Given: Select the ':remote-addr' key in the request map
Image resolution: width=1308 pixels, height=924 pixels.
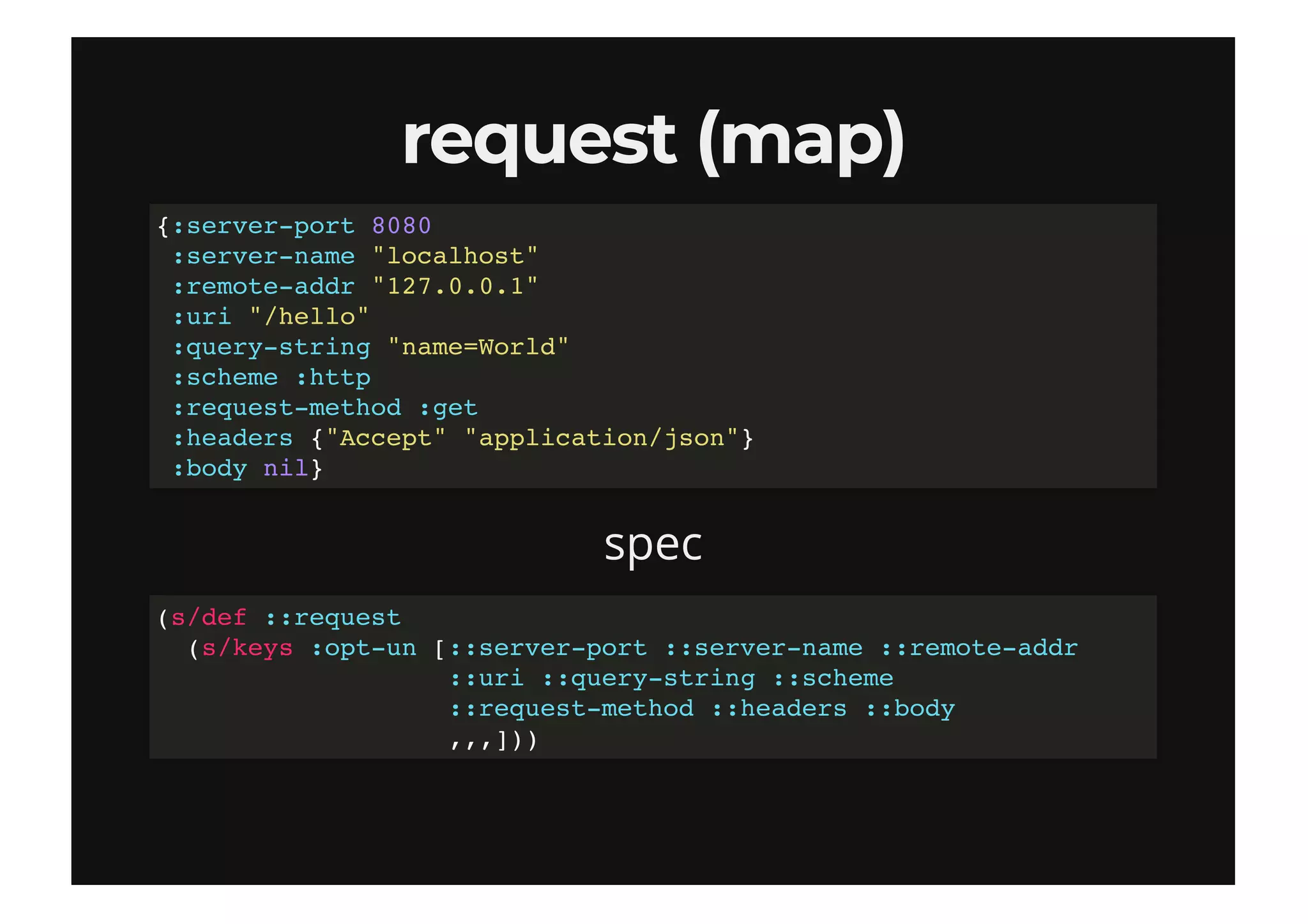Looking at the screenshot, I should (264, 287).
